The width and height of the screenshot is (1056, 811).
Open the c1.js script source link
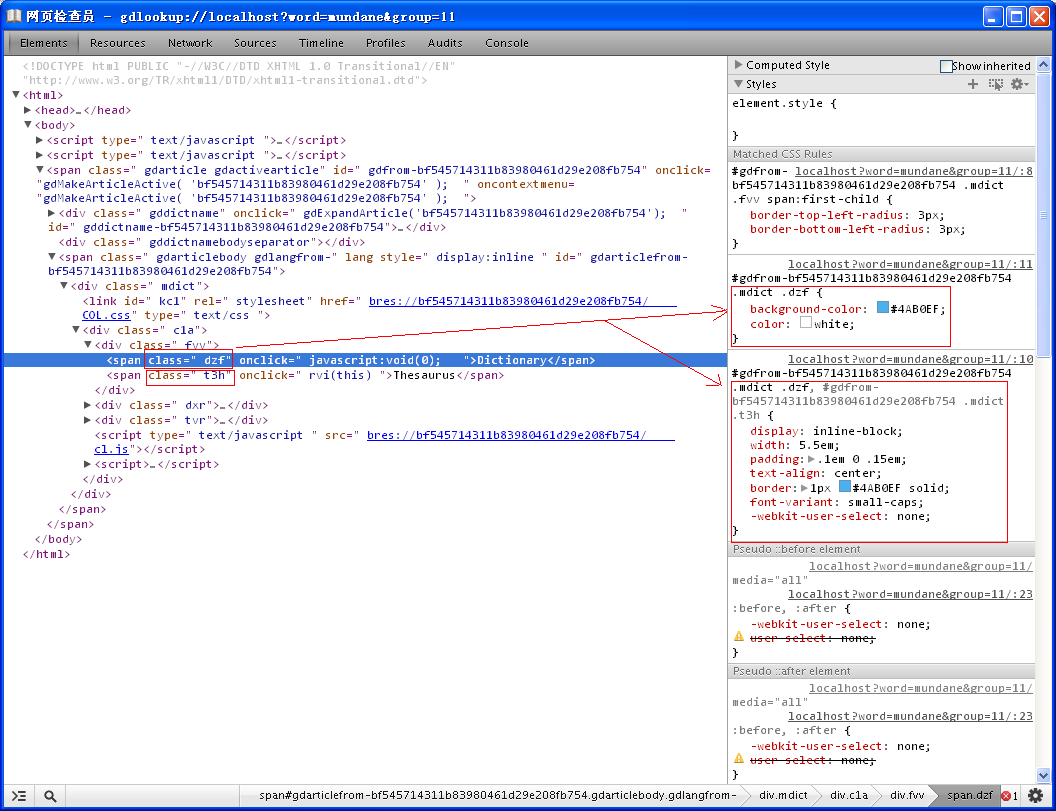[x=111, y=449]
